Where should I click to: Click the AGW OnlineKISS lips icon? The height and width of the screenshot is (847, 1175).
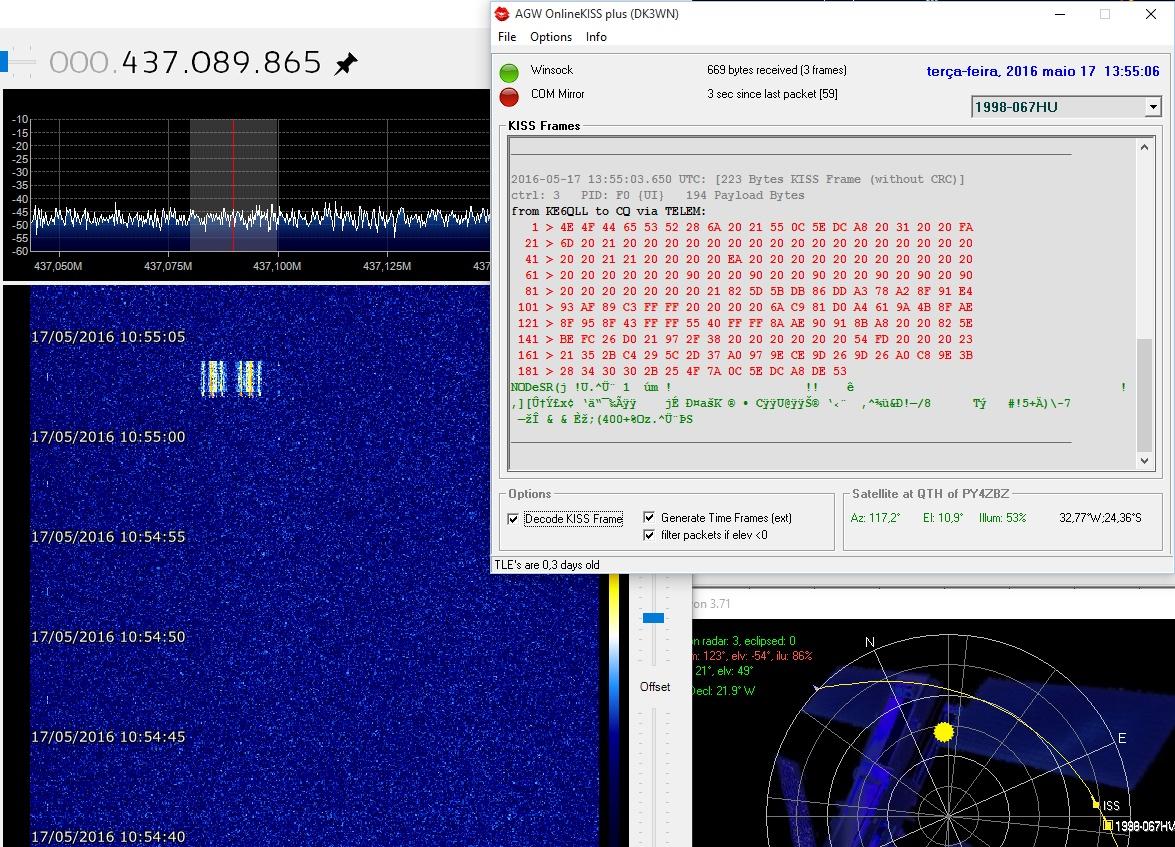(x=503, y=14)
